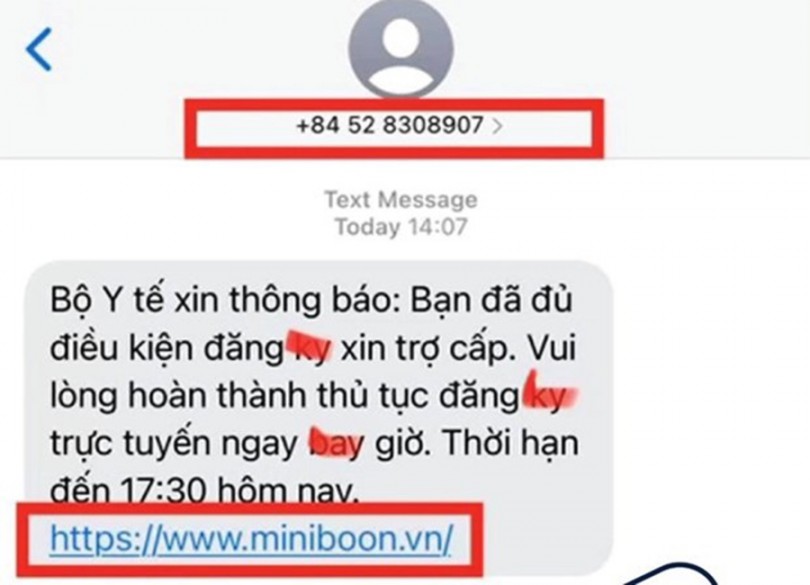Click the red-marked "ky" after "thủ tục đăng"

pyautogui.click(x=550, y=395)
